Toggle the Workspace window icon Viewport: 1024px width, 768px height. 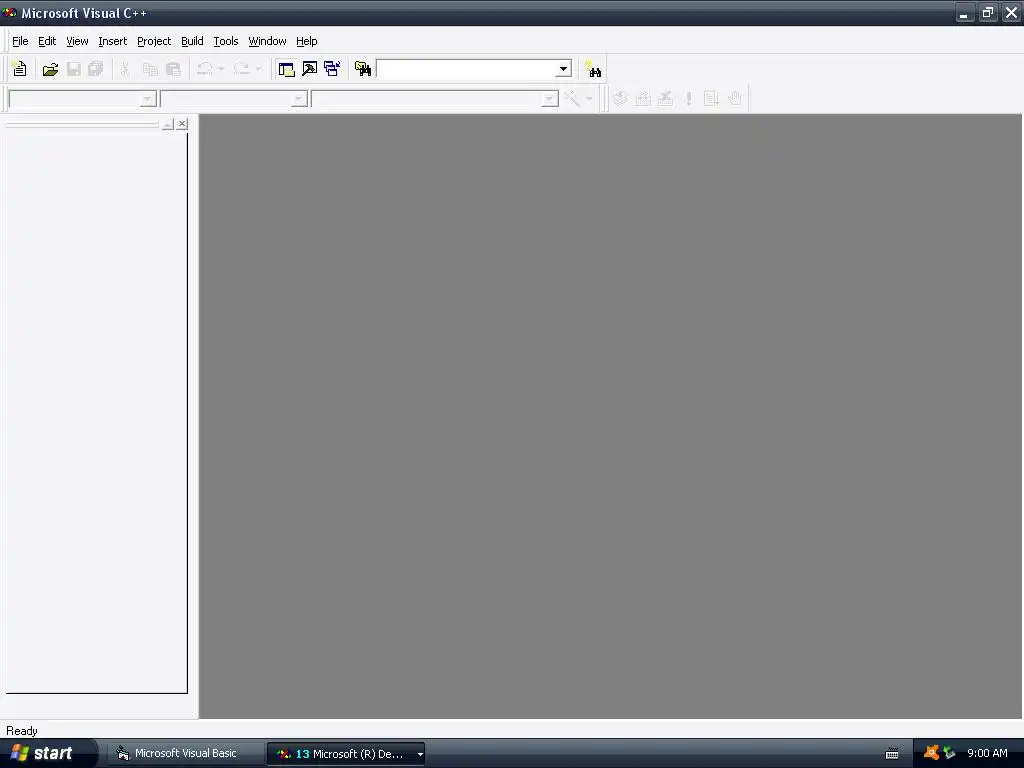(x=286, y=69)
